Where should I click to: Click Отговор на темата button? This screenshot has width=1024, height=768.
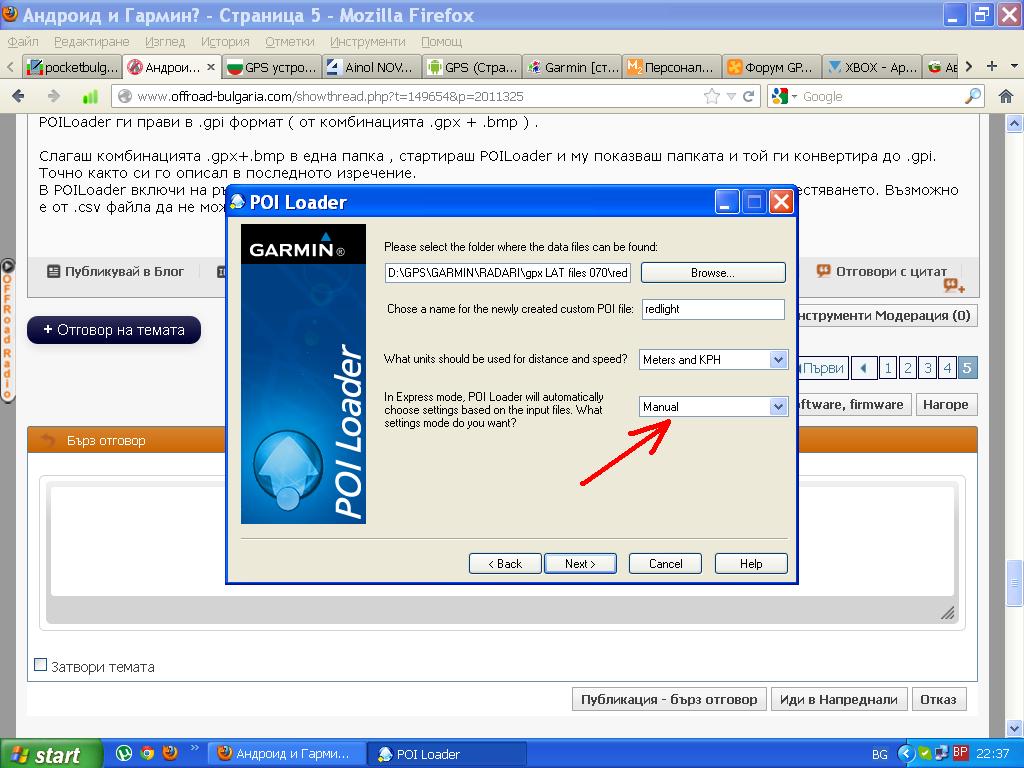(114, 330)
